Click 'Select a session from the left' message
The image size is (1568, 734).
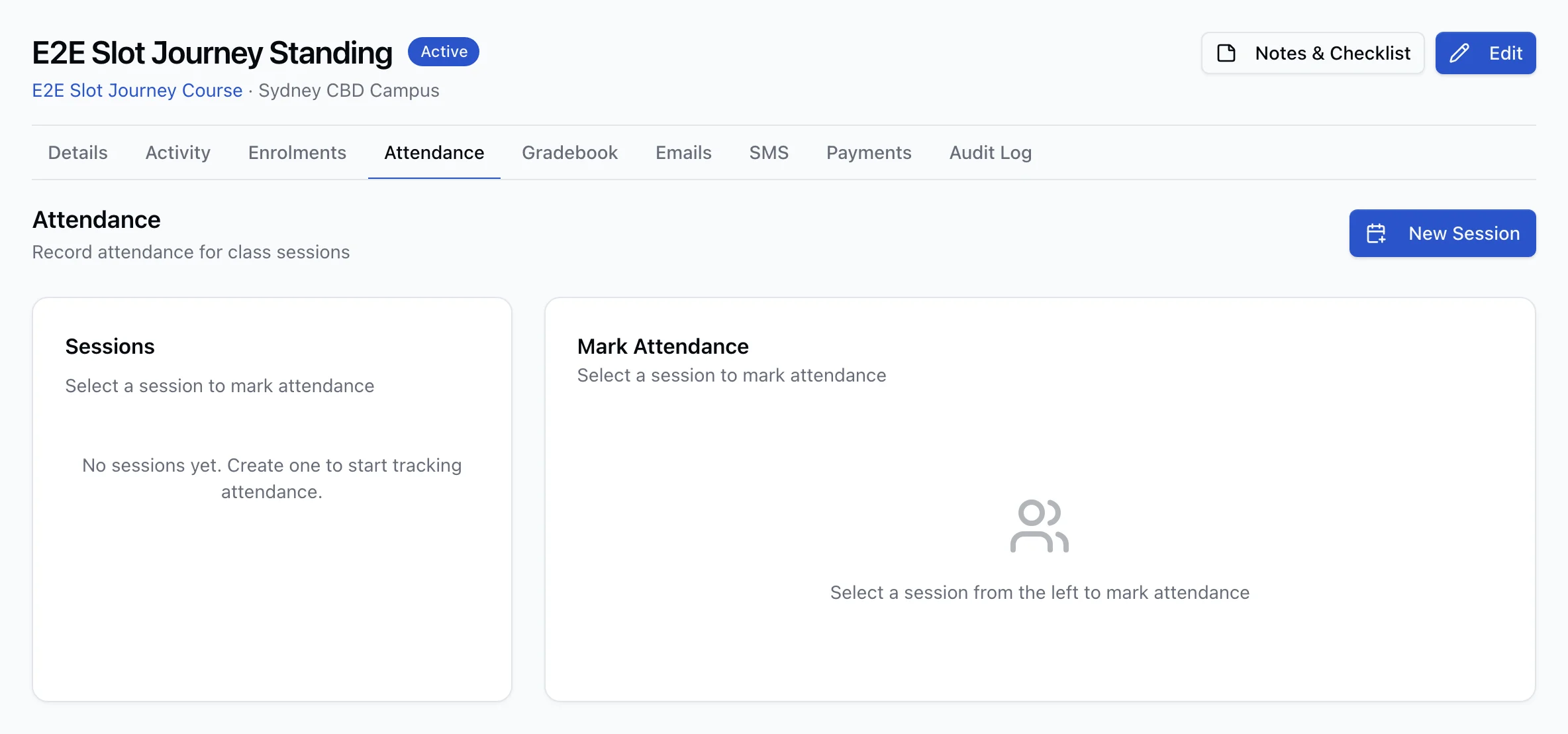(1040, 592)
